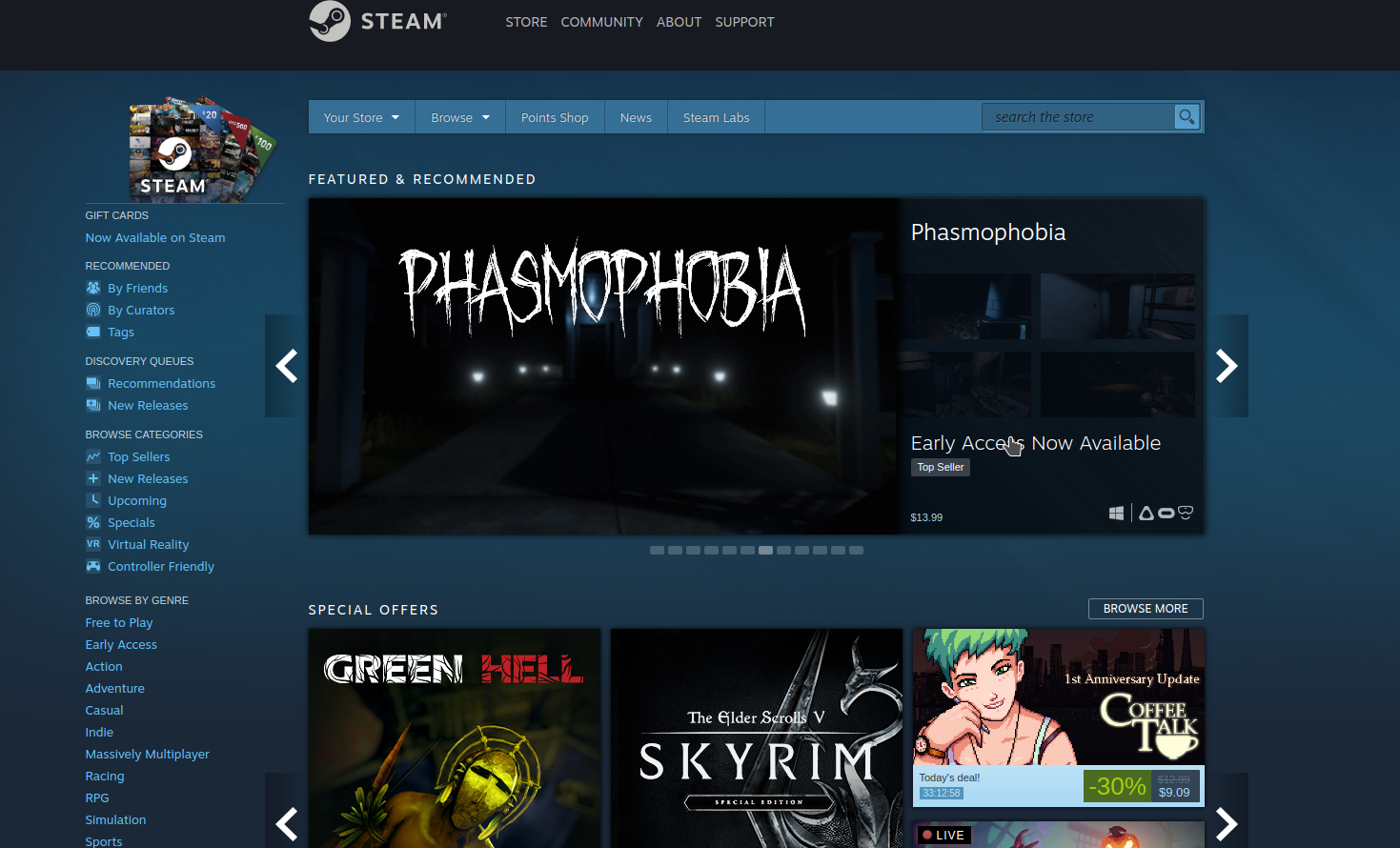Image resolution: width=1400 pixels, height=848 pixels.
Task: Open the Coffee Talk daily deal
Action: pyautogui.click(x=1058, y=717)
